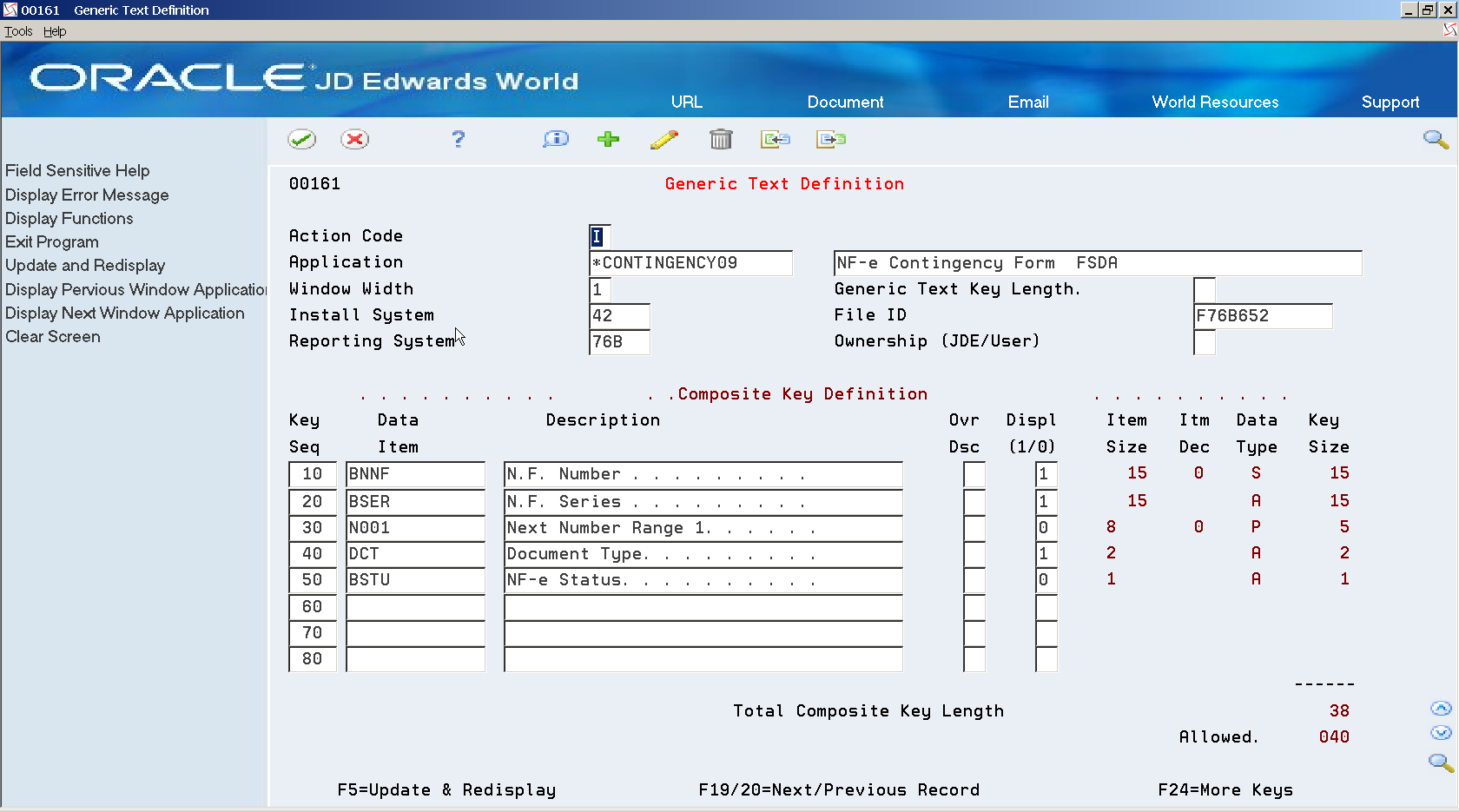Viewport: 1459px width, 812px height.
Task: Open the Support header link
Action: coord(1390,102)
